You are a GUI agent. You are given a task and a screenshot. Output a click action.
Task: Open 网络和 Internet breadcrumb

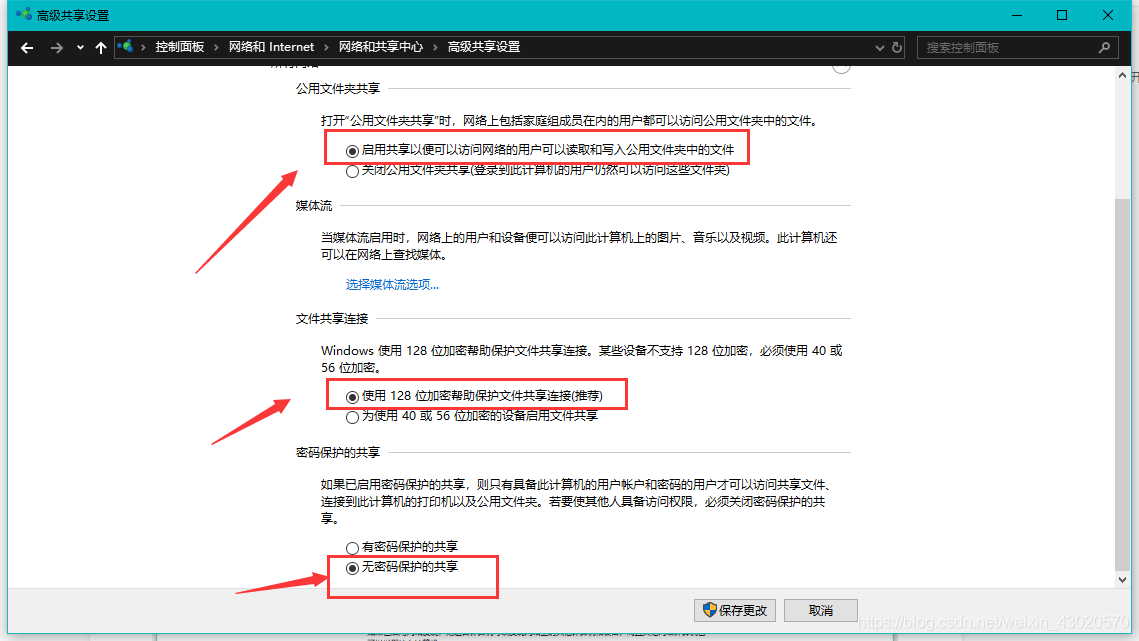point(271,47)
